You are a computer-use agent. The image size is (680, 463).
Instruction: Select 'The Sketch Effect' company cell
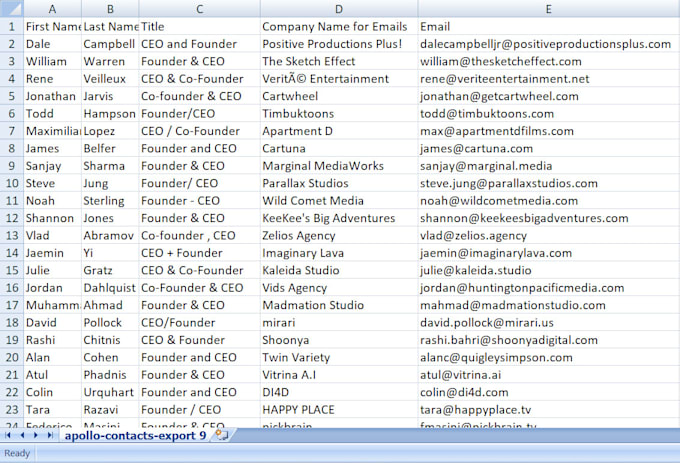[x=339, y=62]
